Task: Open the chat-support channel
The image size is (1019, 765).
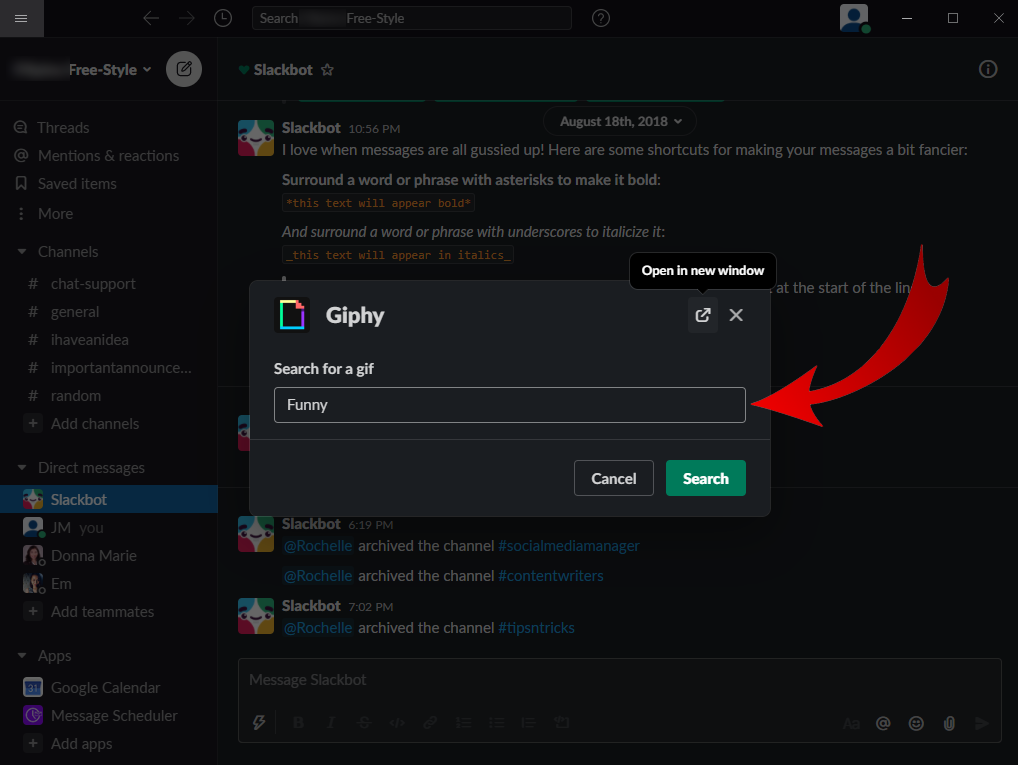Action: coord(93,284)
